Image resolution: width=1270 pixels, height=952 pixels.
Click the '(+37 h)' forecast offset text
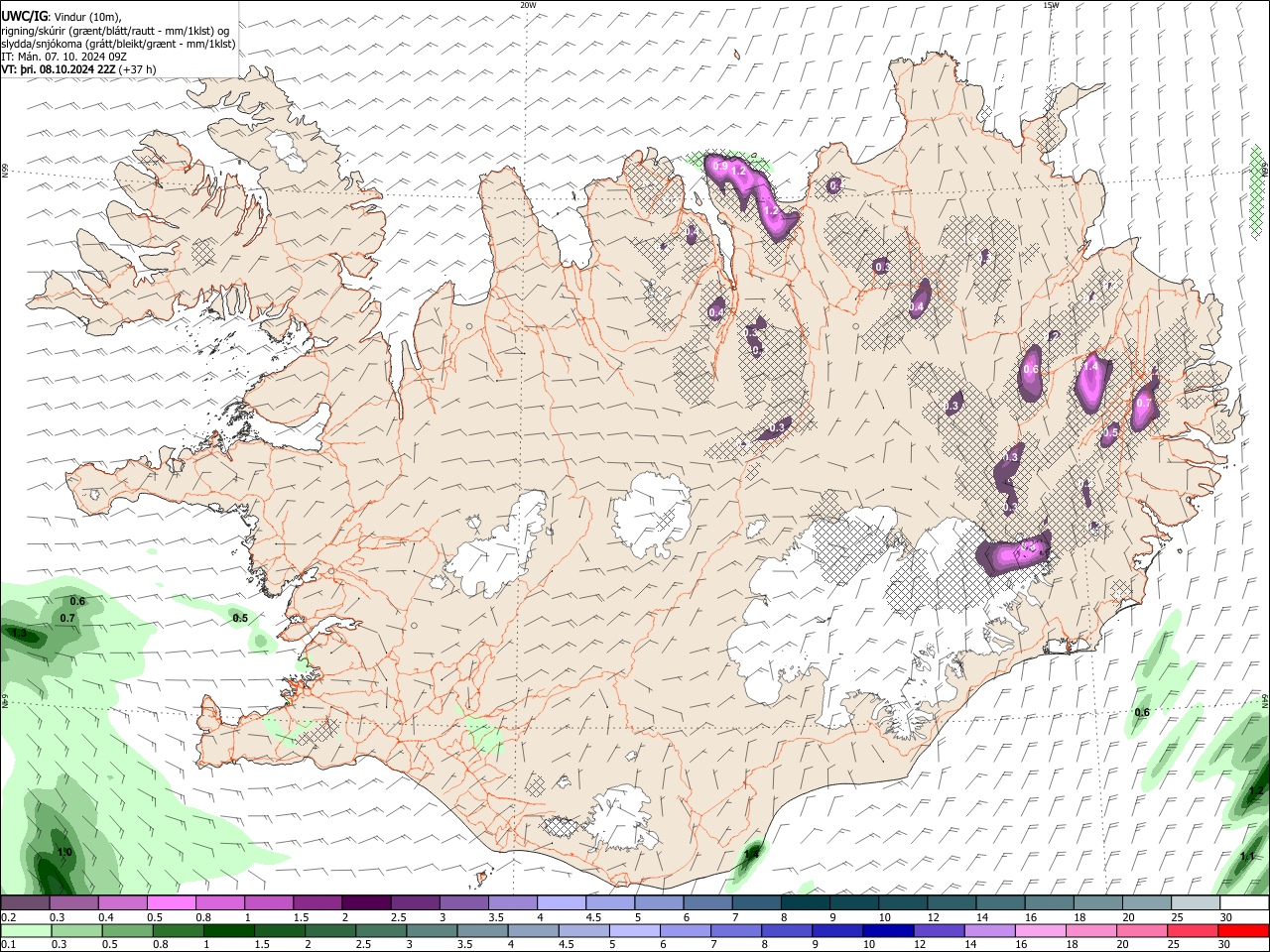137,69
